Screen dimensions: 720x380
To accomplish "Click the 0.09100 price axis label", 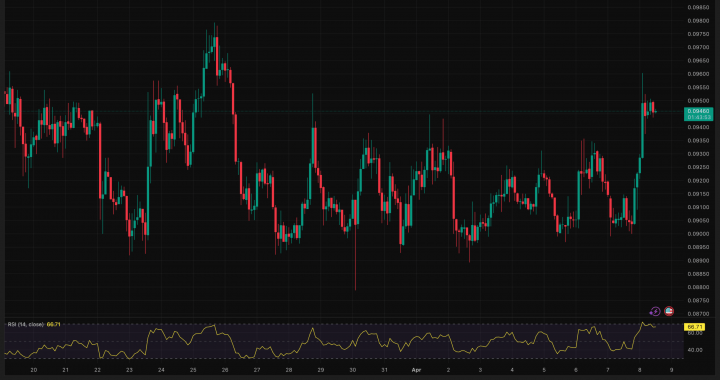I will [x=698, y=207].
